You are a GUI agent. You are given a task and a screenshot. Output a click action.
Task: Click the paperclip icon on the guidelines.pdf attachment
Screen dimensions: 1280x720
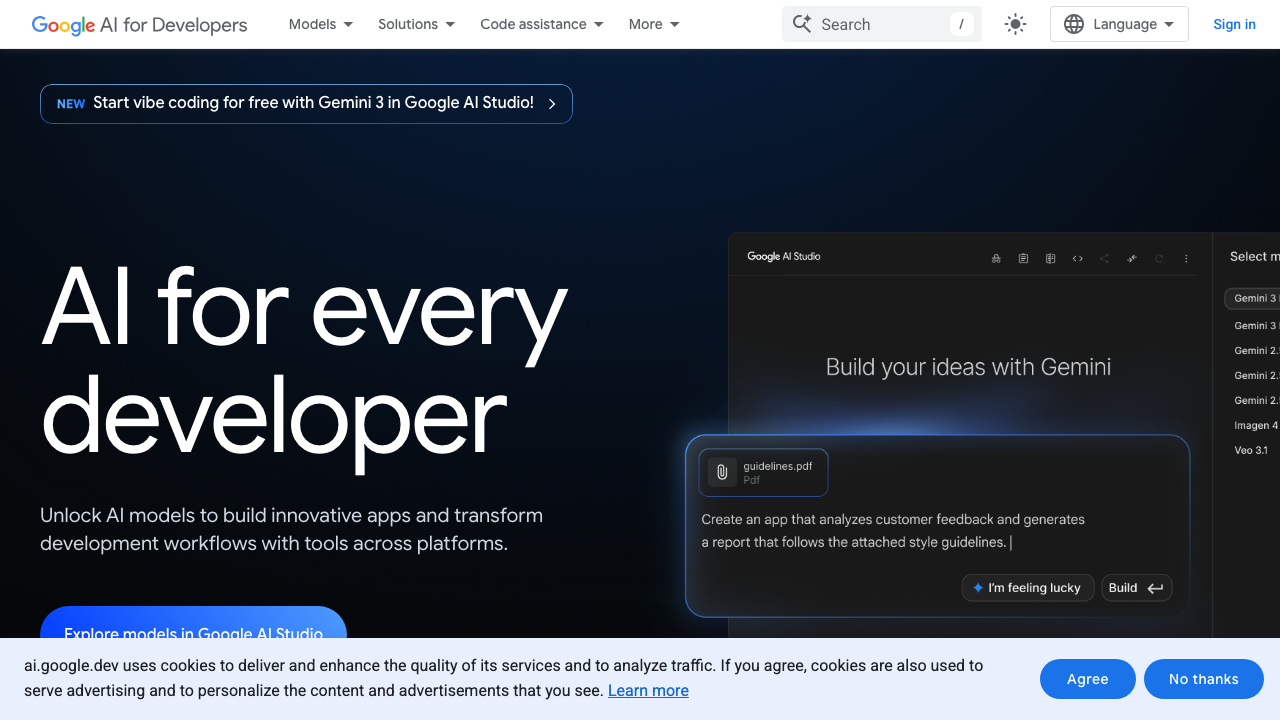722,472
